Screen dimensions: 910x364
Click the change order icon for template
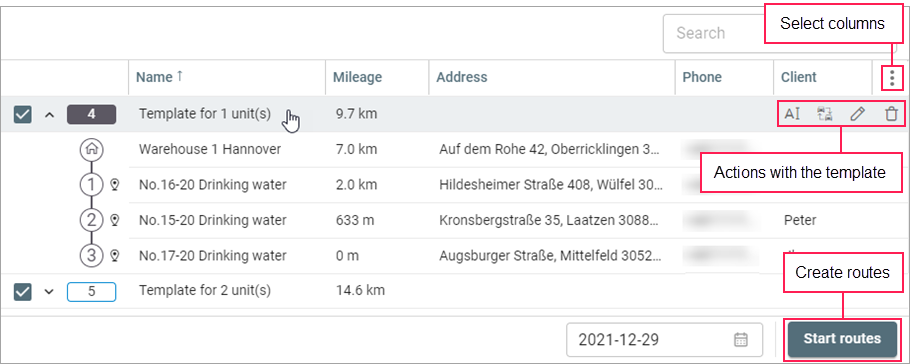point(825,114)
